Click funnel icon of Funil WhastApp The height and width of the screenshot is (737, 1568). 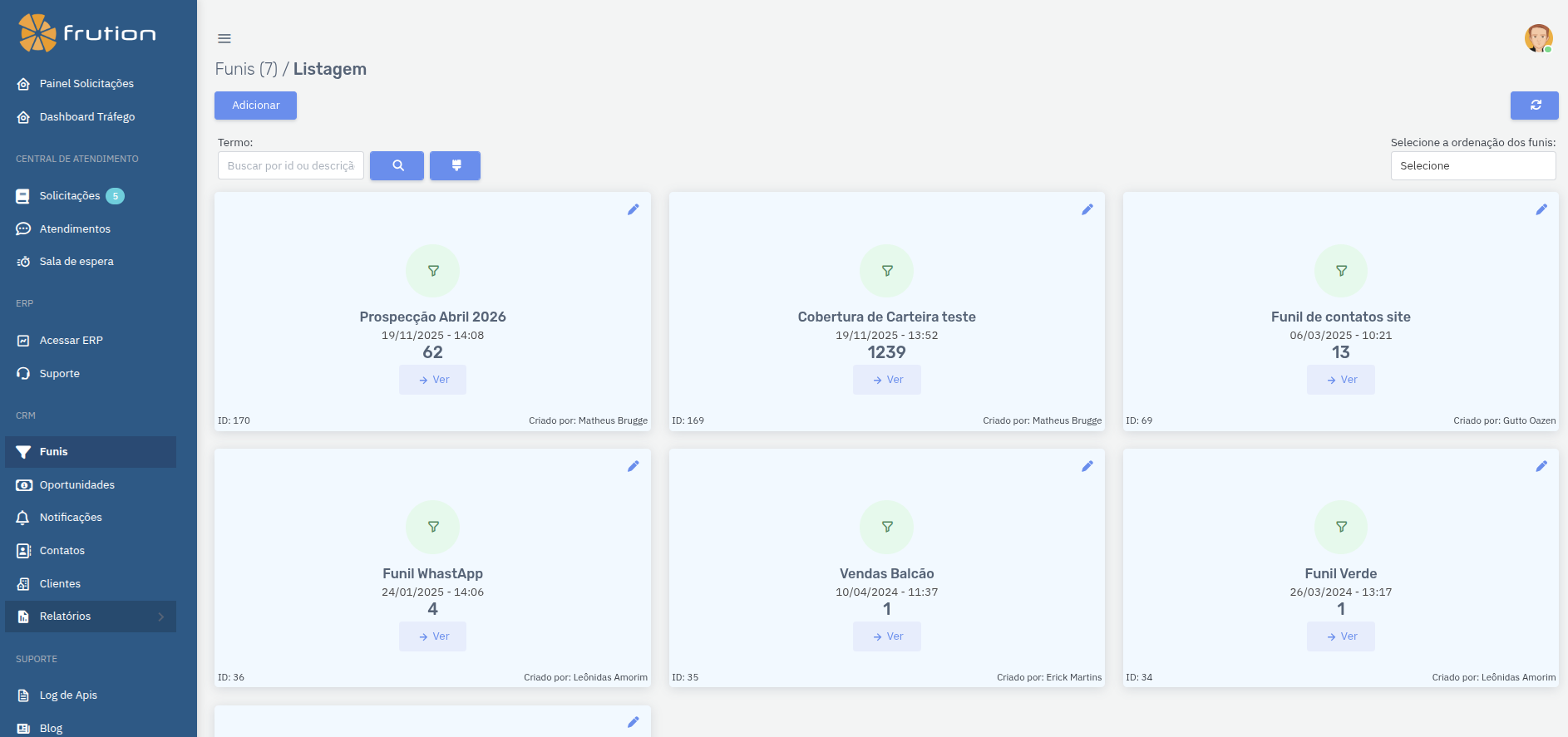pyautogui.click(x=433, y=527)
